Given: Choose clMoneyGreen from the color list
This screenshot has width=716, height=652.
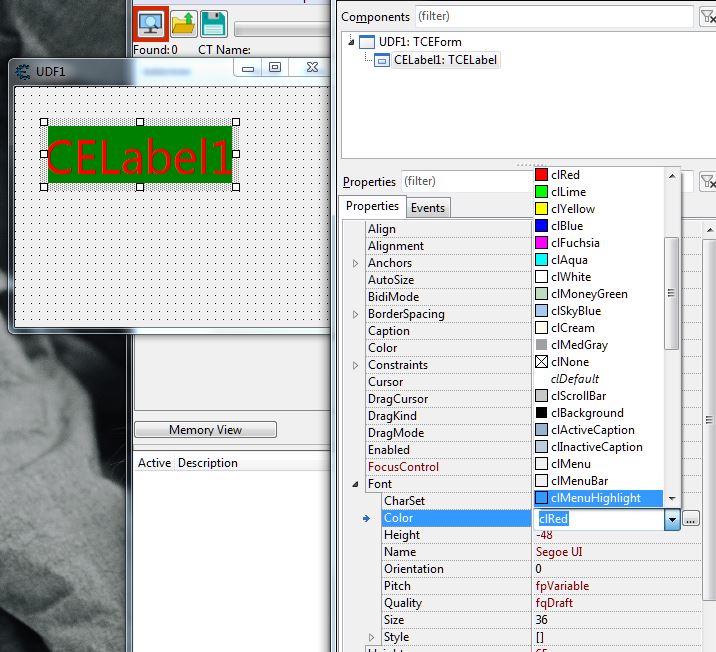Looking at the screenshot, I should pyautogui.click(x=598, y=294).
